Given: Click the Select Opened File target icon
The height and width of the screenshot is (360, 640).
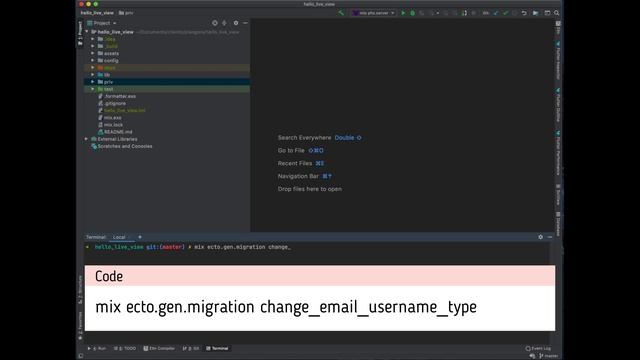Looking at the screenshot, I should point(215,23).
